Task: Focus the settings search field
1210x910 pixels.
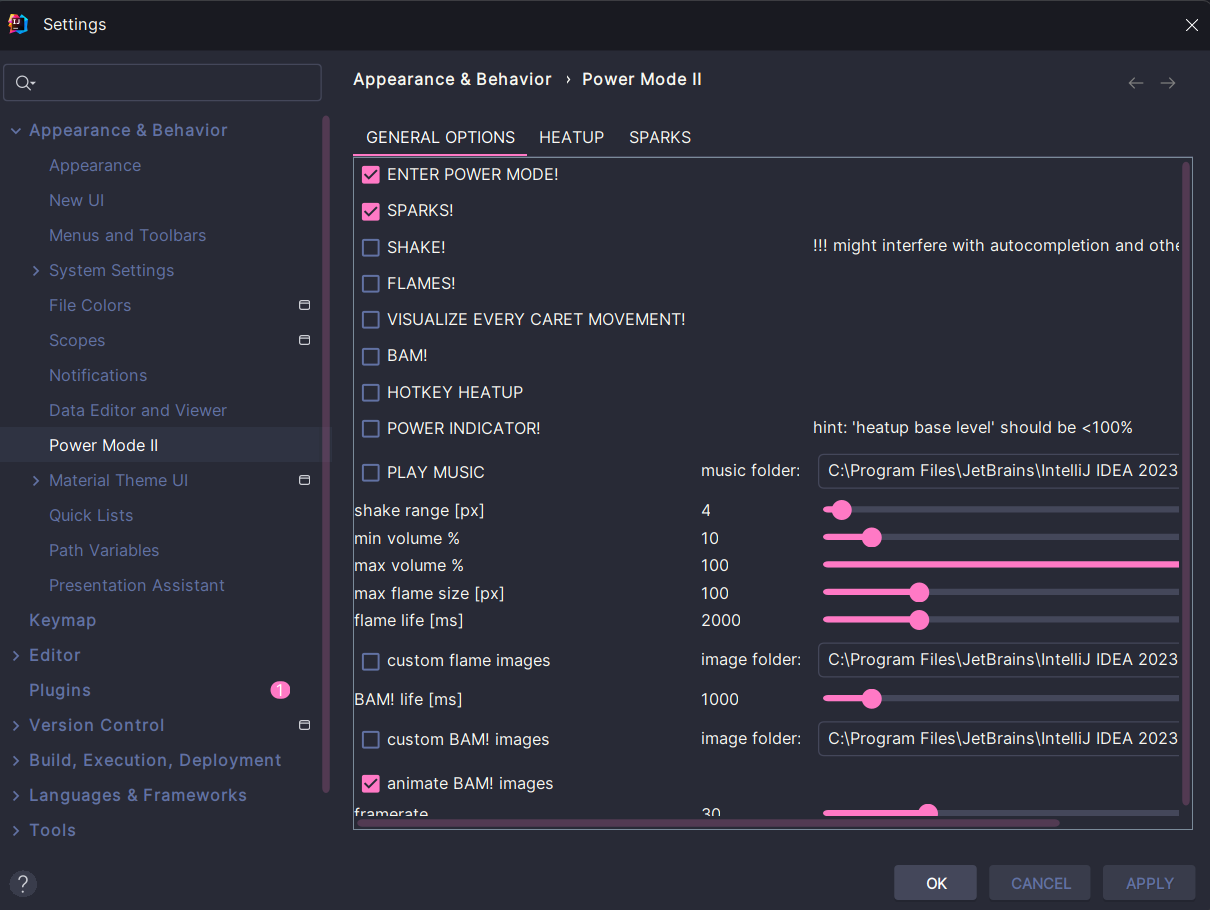Action: click(x=162, y=83)
